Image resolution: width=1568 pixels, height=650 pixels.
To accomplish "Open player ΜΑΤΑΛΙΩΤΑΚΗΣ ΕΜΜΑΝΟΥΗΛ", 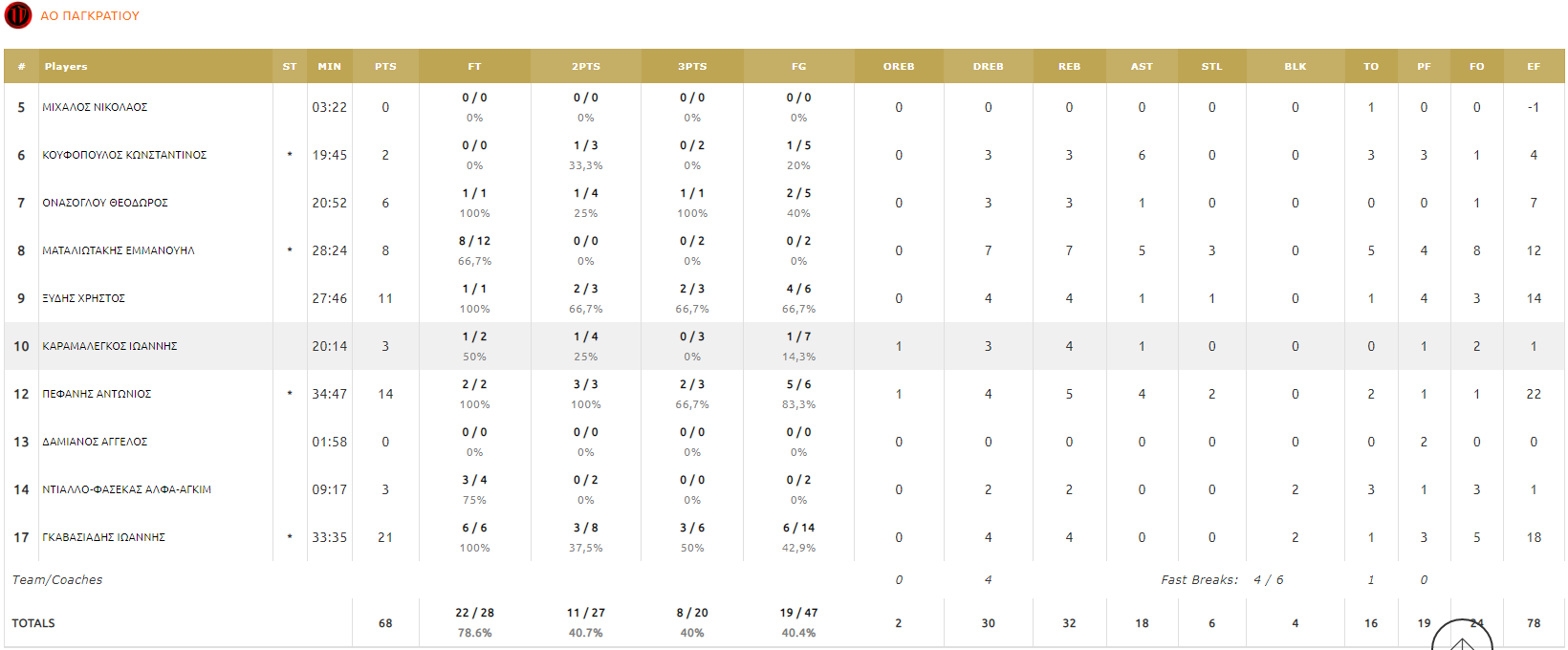I will pyautogui.click(x=119, y=250).
